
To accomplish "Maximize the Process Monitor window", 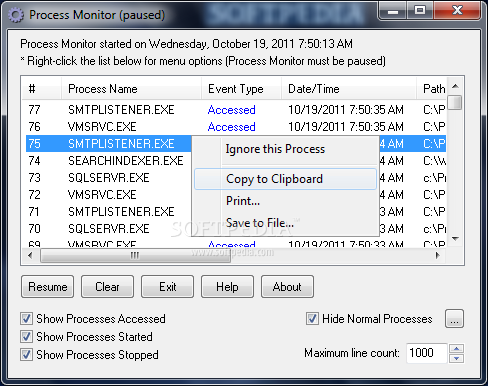I will [x=420, y=11].
